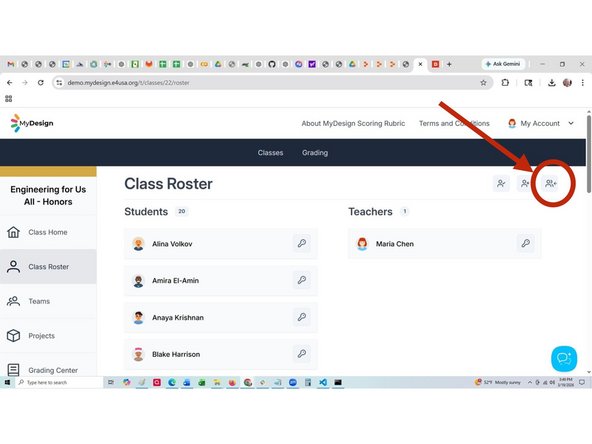
Task: Select Class Roster in the sidebar
Action: coord(48,267)
